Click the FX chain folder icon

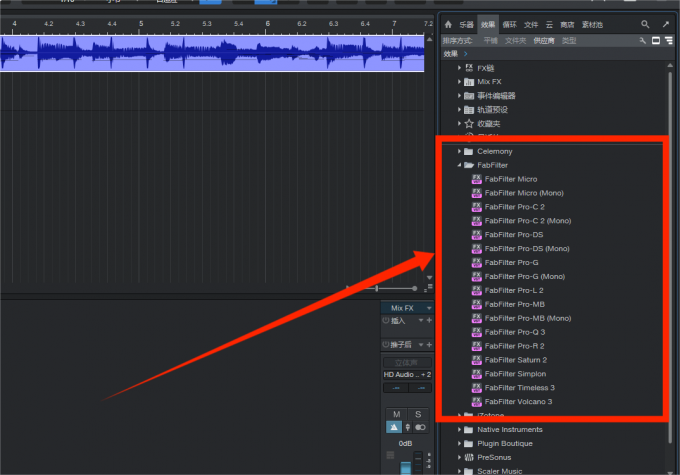469,68
